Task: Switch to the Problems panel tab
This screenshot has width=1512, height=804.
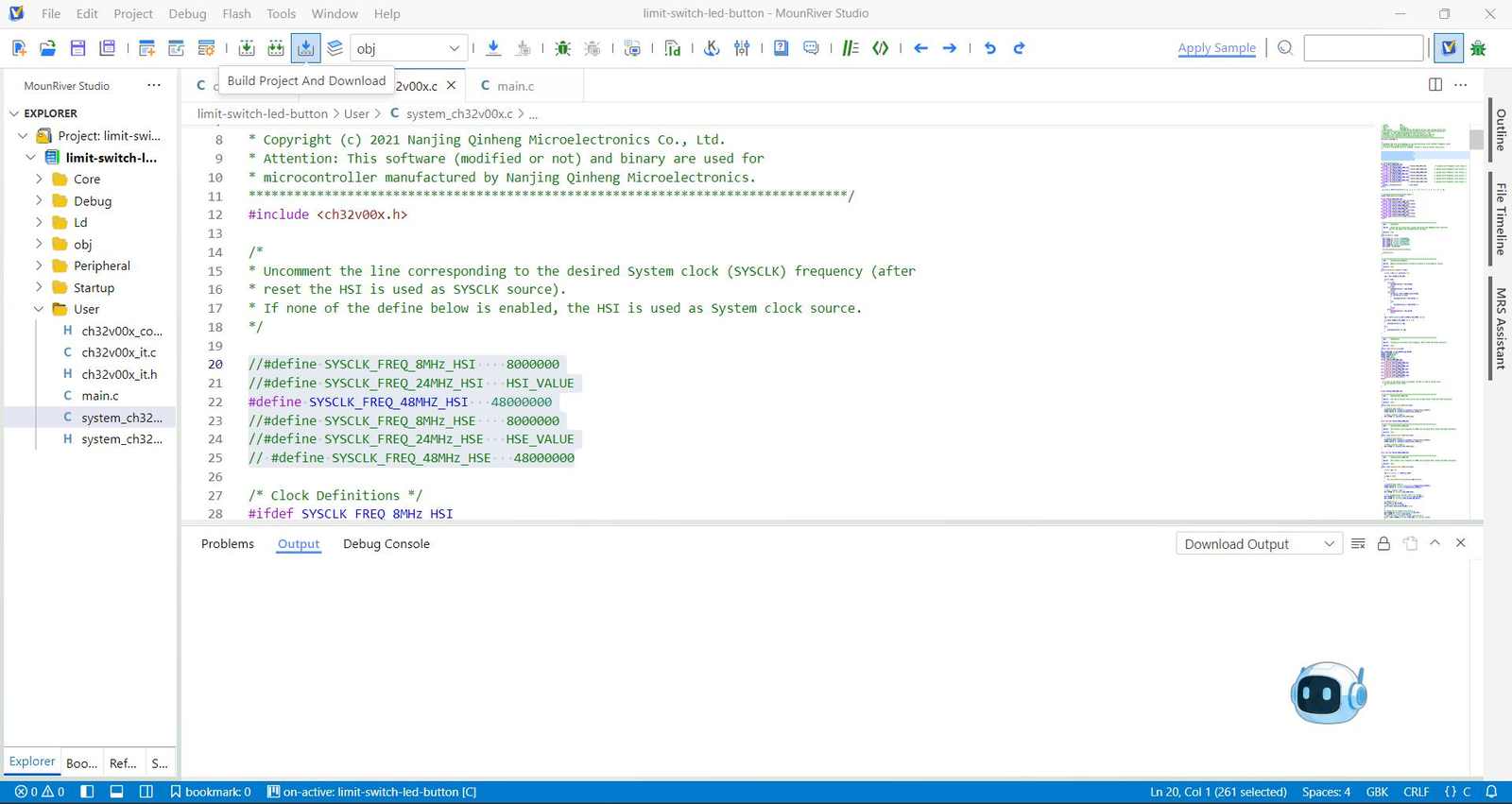Action: coord(228,544)
